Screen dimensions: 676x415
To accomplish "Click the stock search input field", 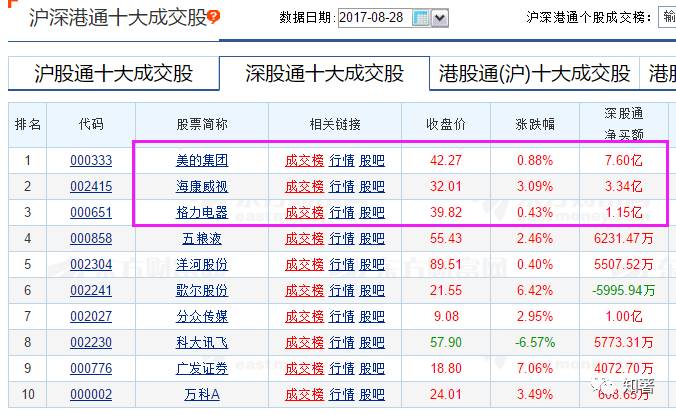I will (667, 17).
